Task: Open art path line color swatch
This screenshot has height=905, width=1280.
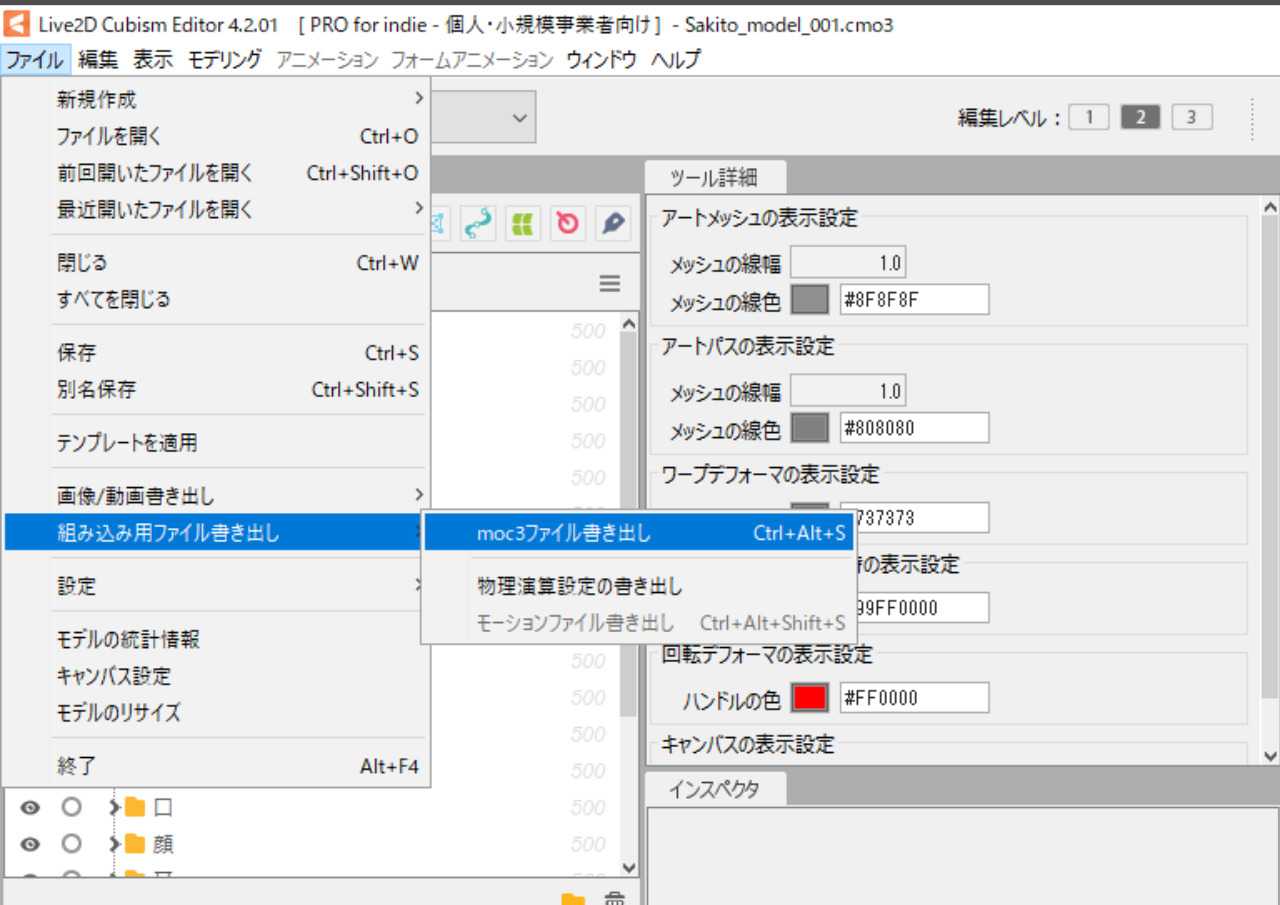Action: [810, 428]
